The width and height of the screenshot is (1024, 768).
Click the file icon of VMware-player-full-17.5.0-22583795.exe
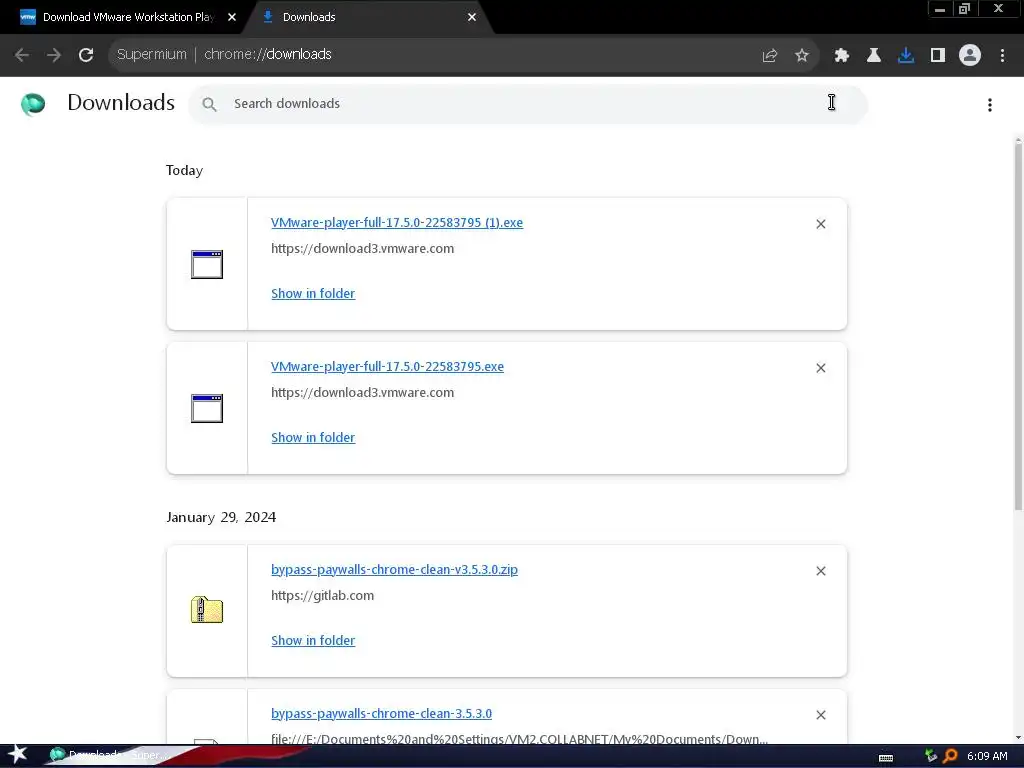point(207,409)
